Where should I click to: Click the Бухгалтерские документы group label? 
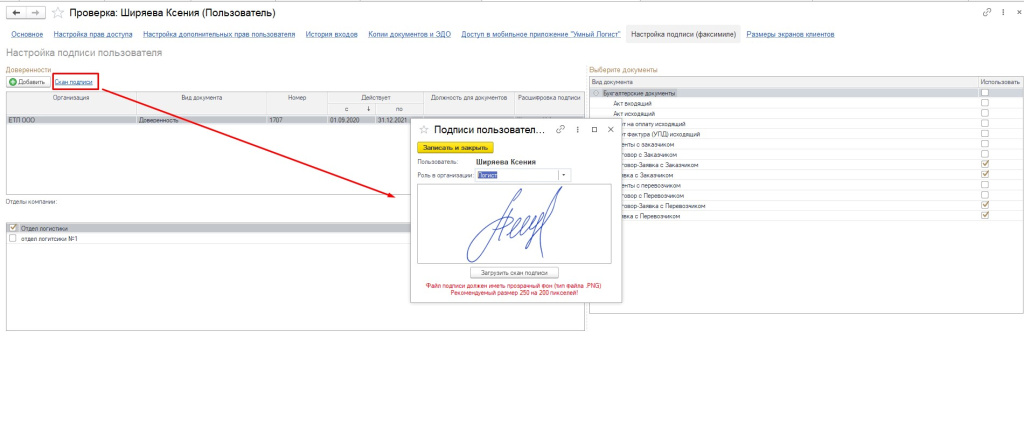(x=639, y=93)
